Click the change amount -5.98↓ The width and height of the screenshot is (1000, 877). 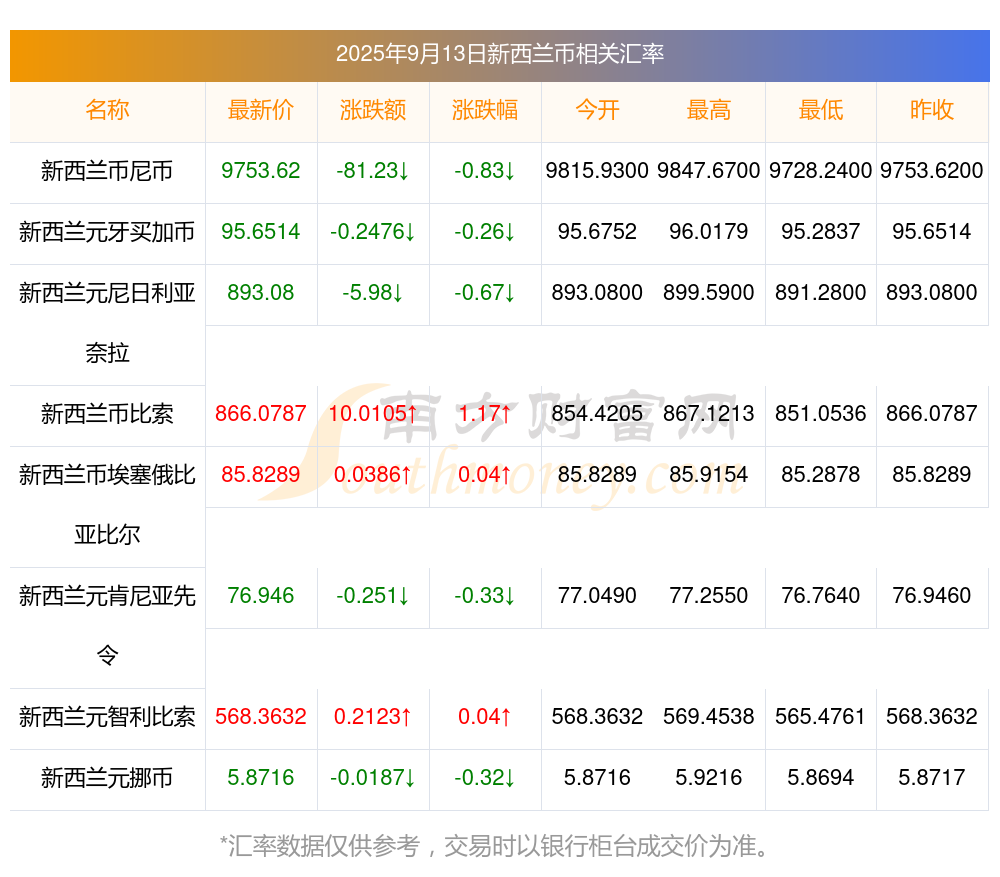pyautogui.click(x=373, y=293)
